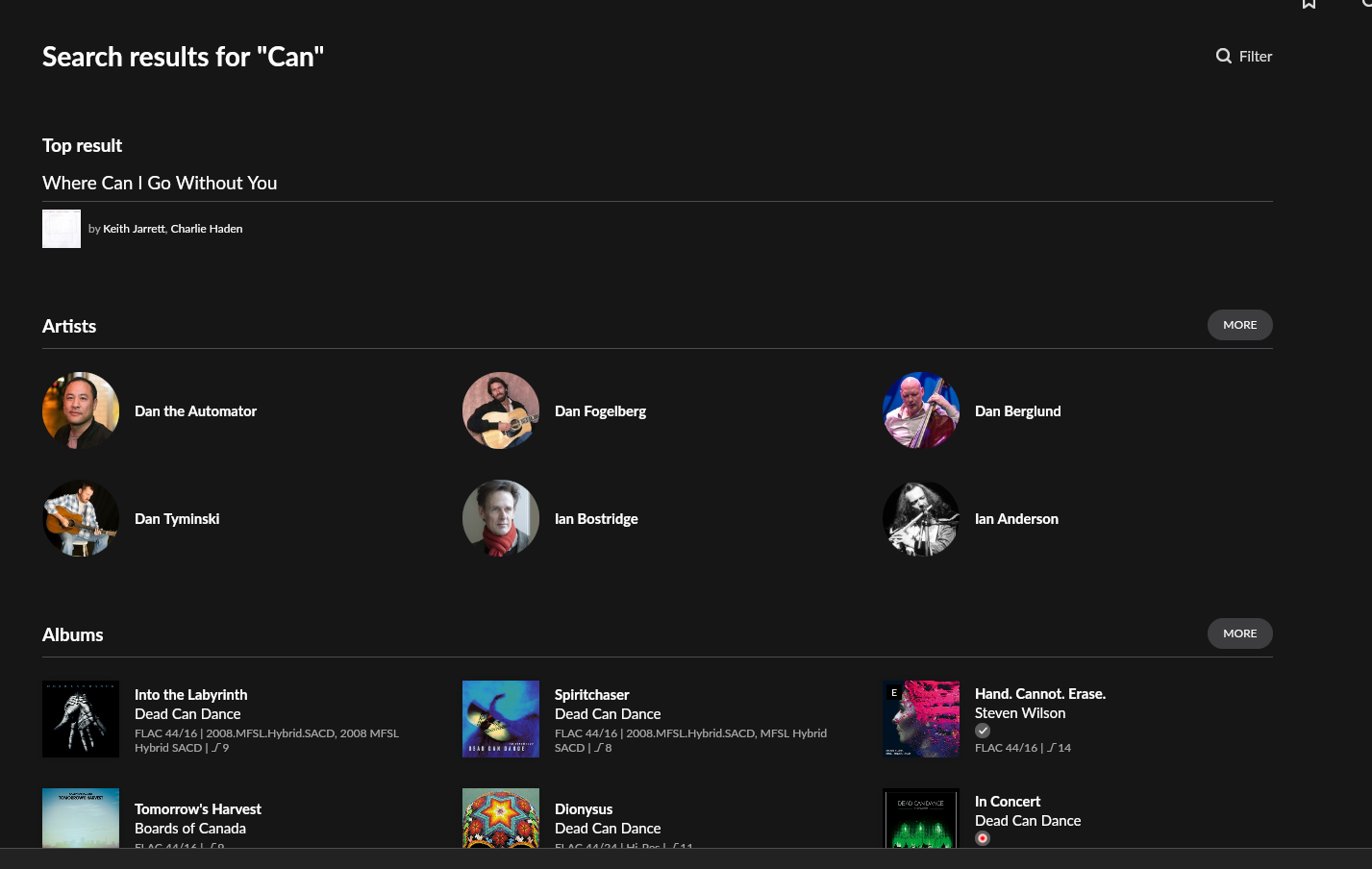
Task: Open Dead Can Dance under In Concert
Action: (1028, 821)
